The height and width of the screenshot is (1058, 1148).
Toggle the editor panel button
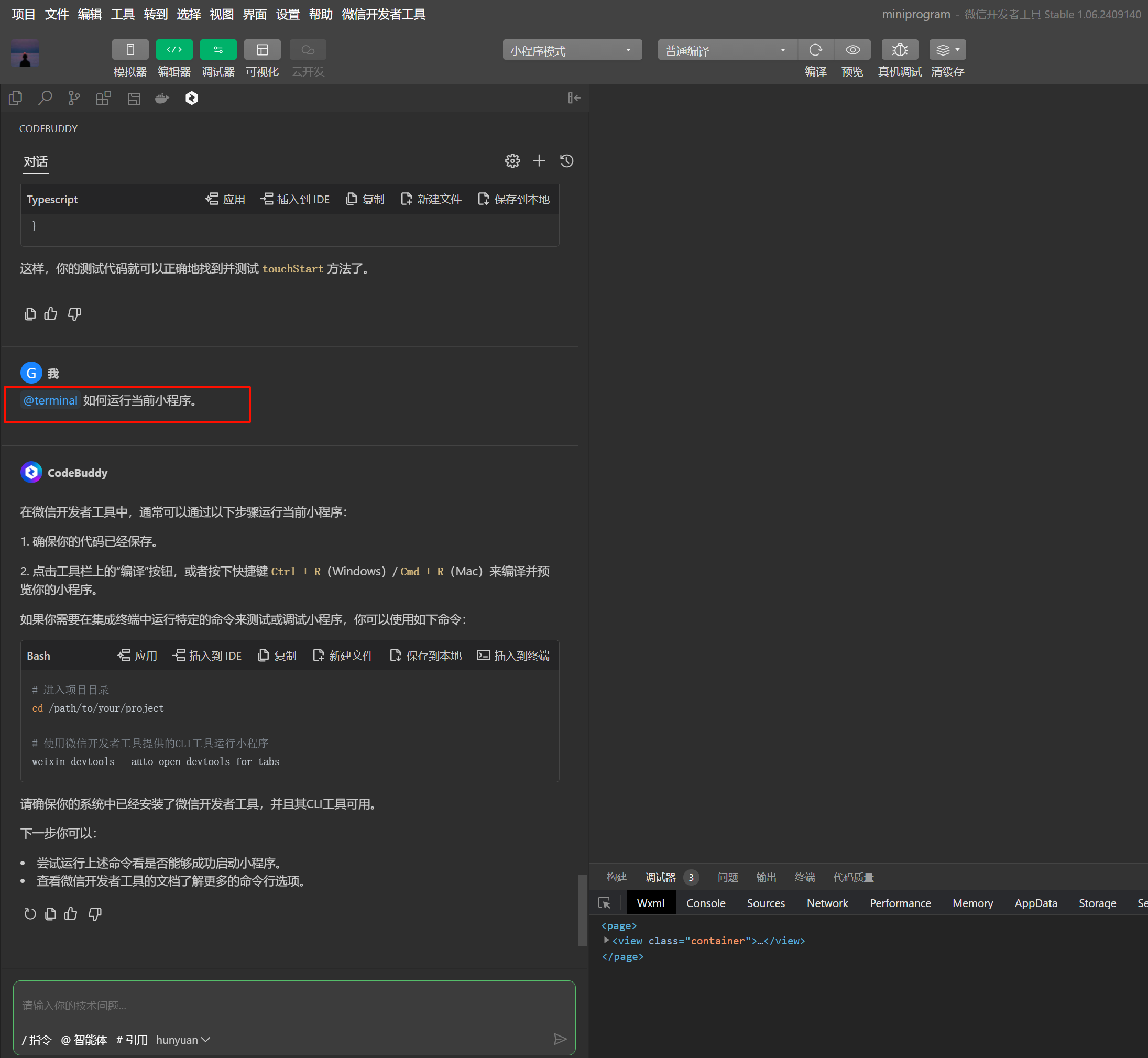[x=174, y=50]
